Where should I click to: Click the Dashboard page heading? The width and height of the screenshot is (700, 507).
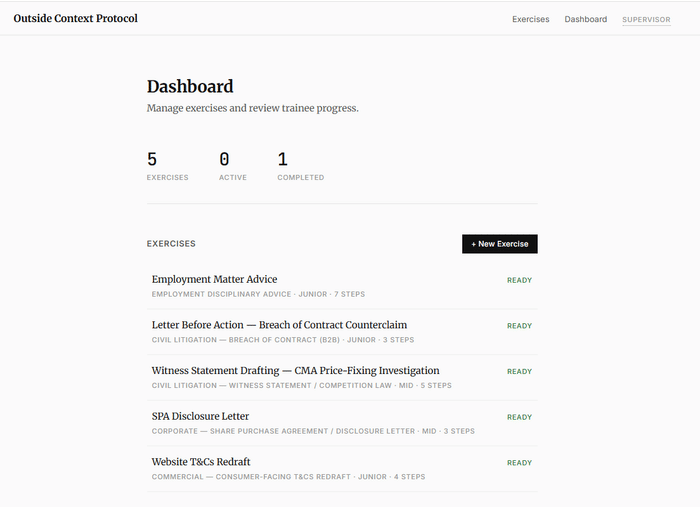click(190, 87)
